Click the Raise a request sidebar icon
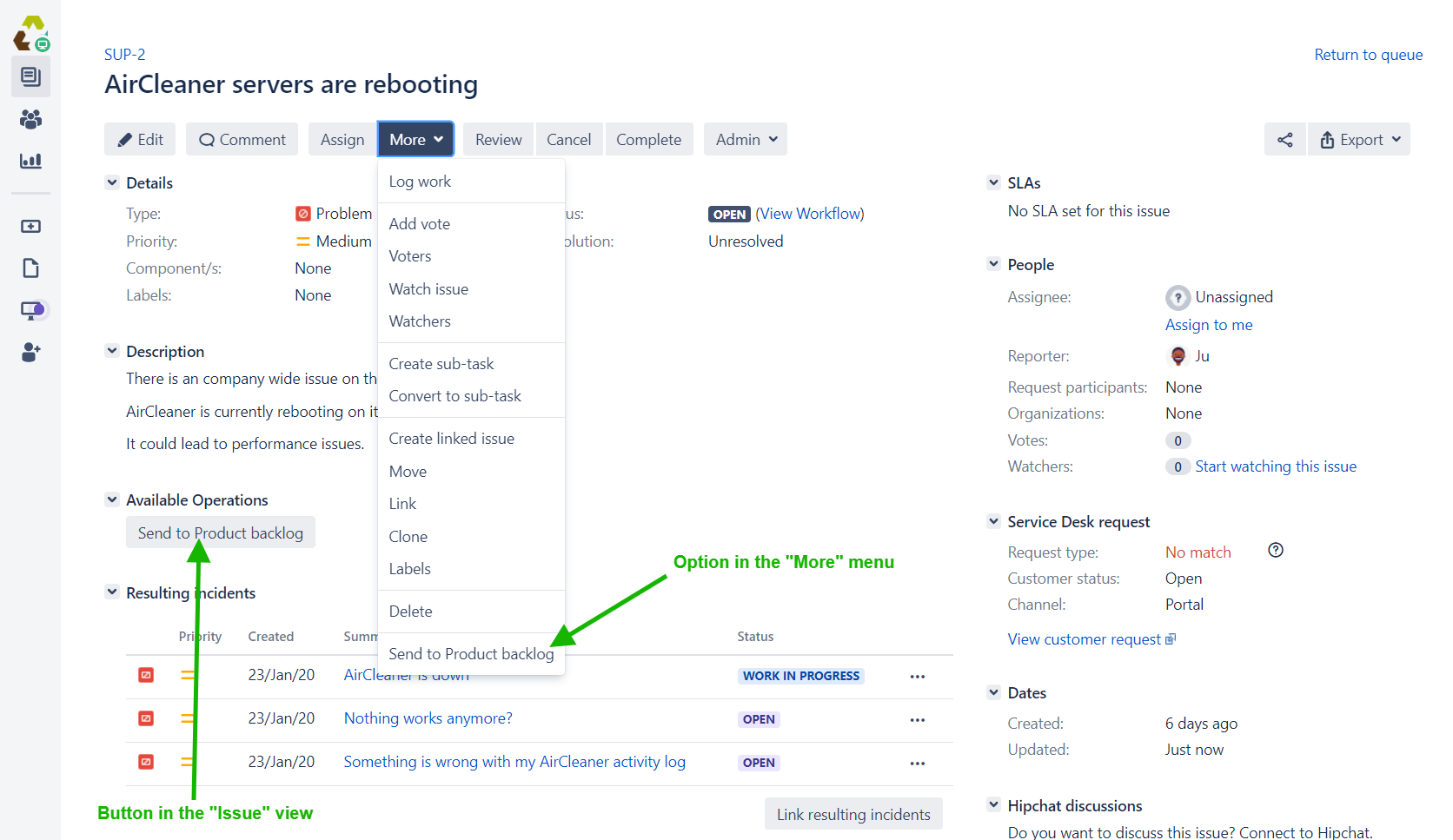This screenshot has width=1453, height=840. pos(30,226)
